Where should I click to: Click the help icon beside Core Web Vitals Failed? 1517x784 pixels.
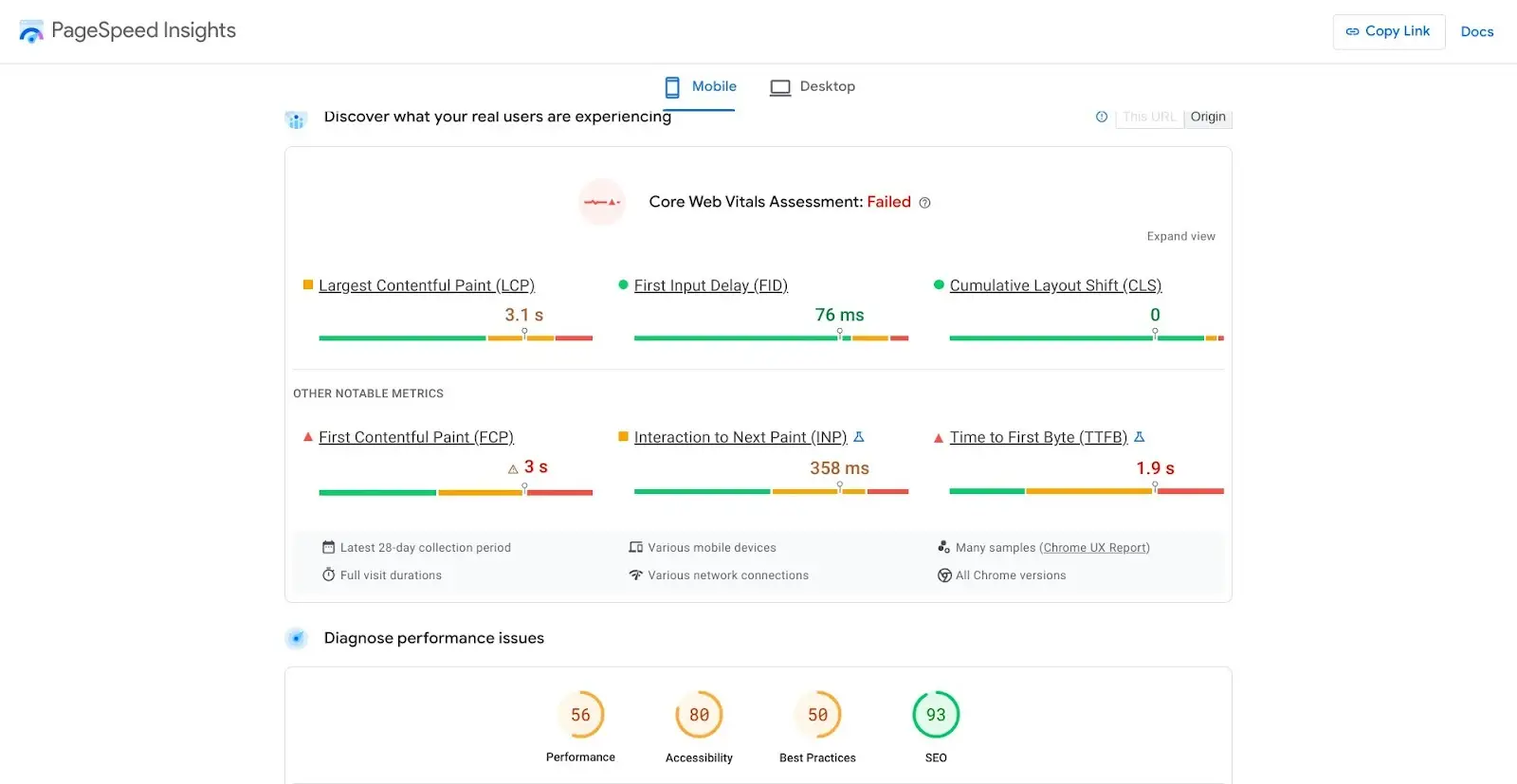click(x=925, y=203)
